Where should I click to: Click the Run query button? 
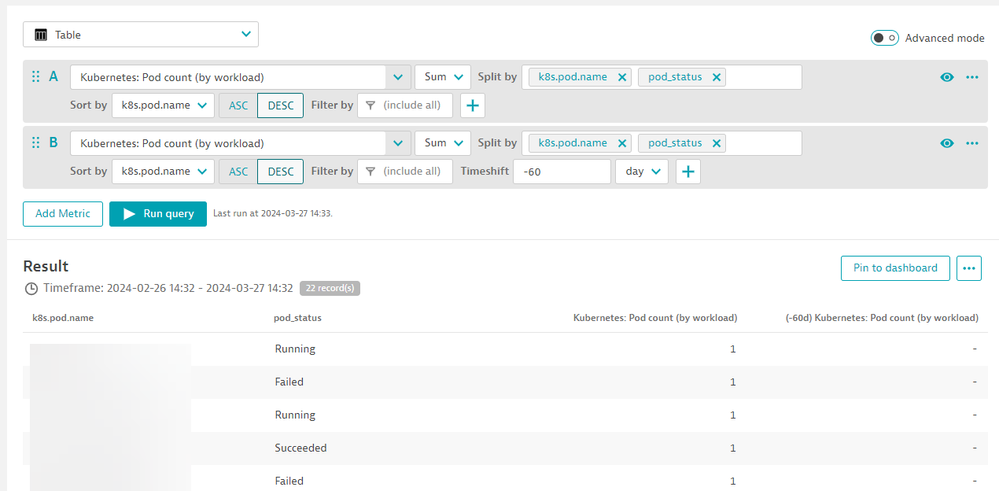coord(158,214)
